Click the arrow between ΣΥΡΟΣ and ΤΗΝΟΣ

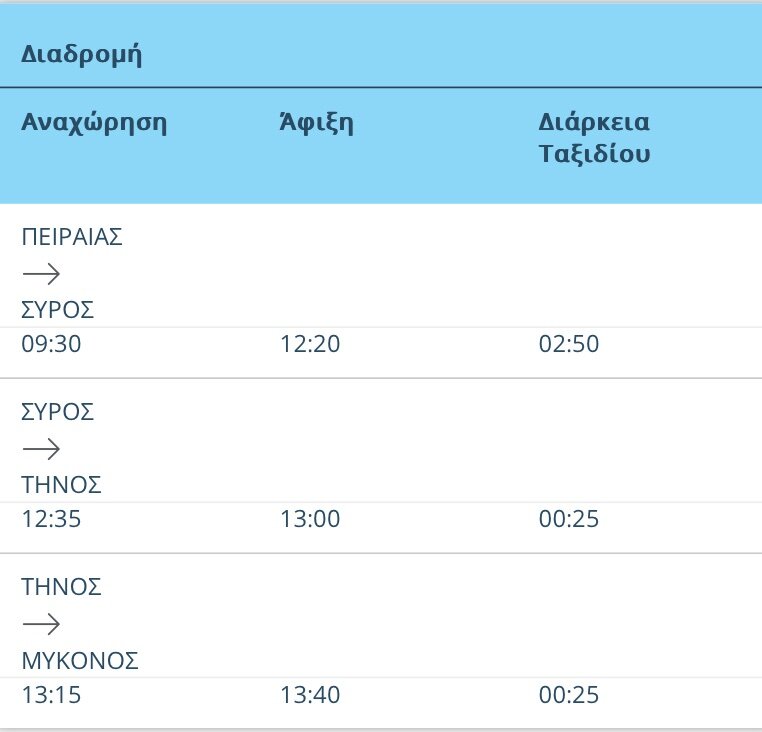tap(41, 448)
